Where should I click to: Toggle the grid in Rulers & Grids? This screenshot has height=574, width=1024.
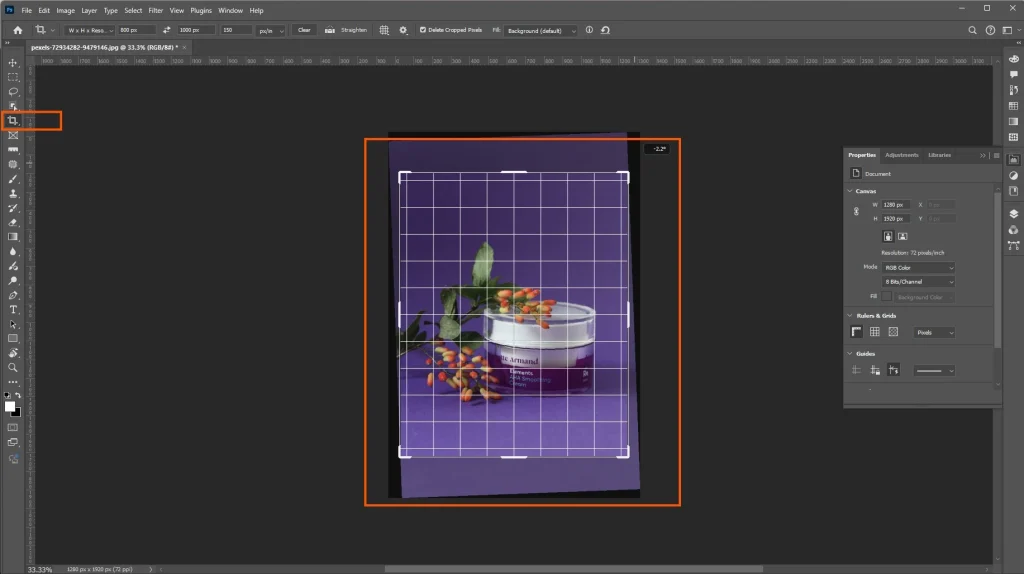point(874,332)
